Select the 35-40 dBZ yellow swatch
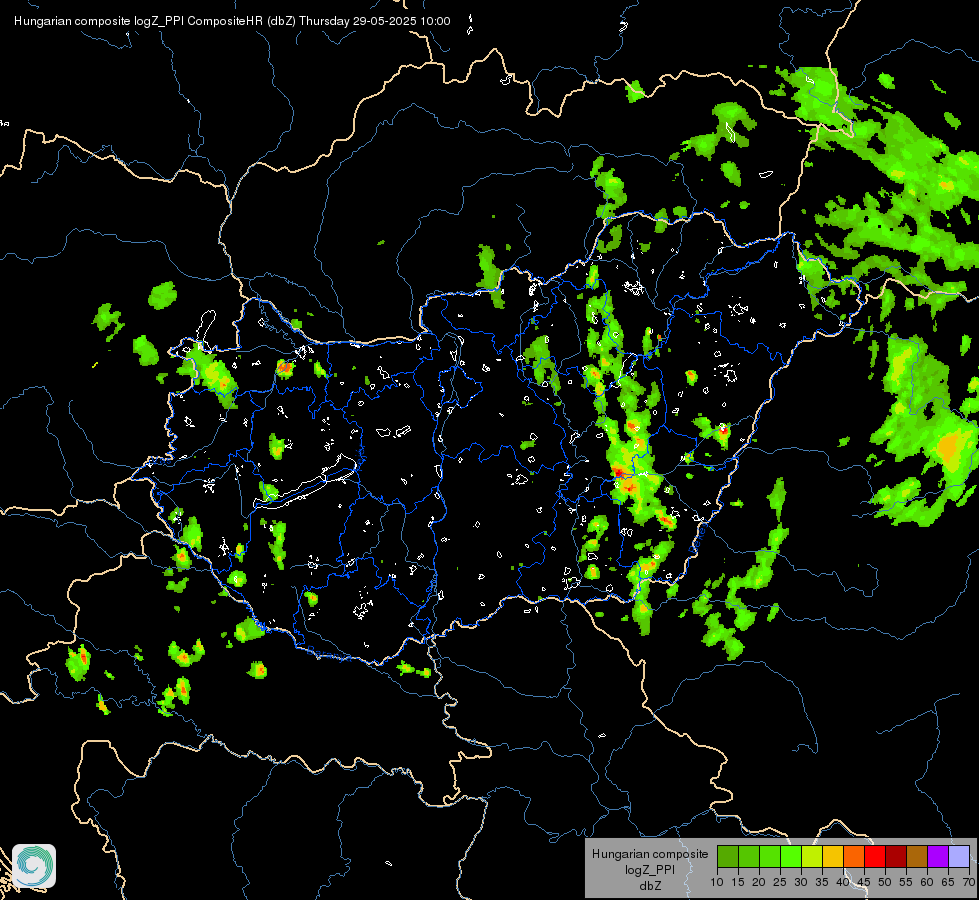Image resolution: width=979 pixels, height=900 pixels. click(x=833, y=856)
